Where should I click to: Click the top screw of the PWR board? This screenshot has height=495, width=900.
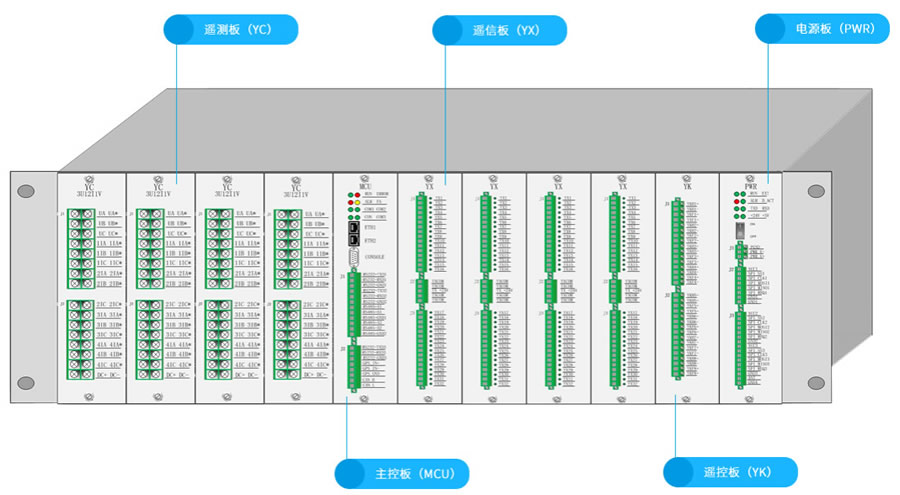click(x=750, y=179)
